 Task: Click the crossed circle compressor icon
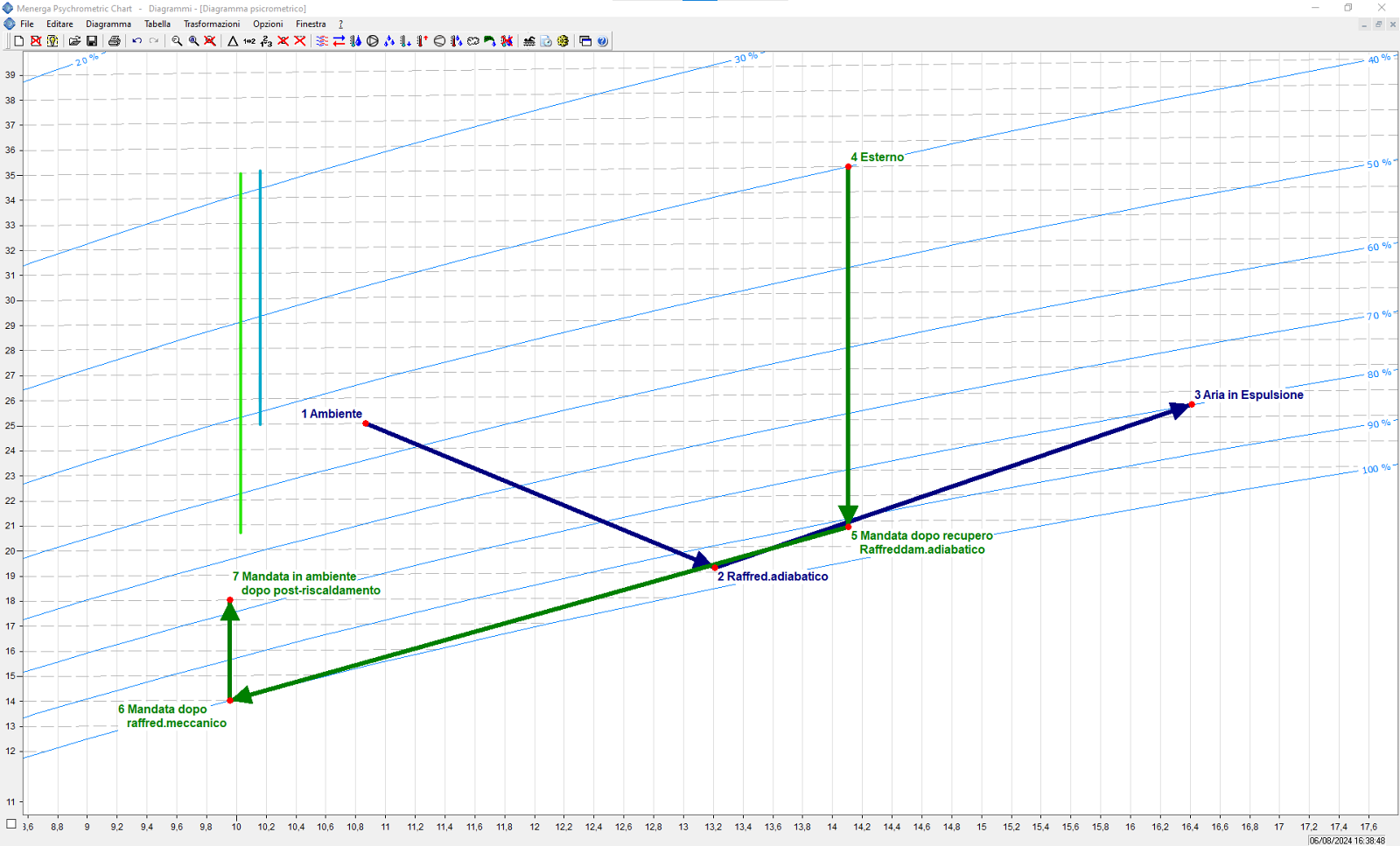coord(439,41)
